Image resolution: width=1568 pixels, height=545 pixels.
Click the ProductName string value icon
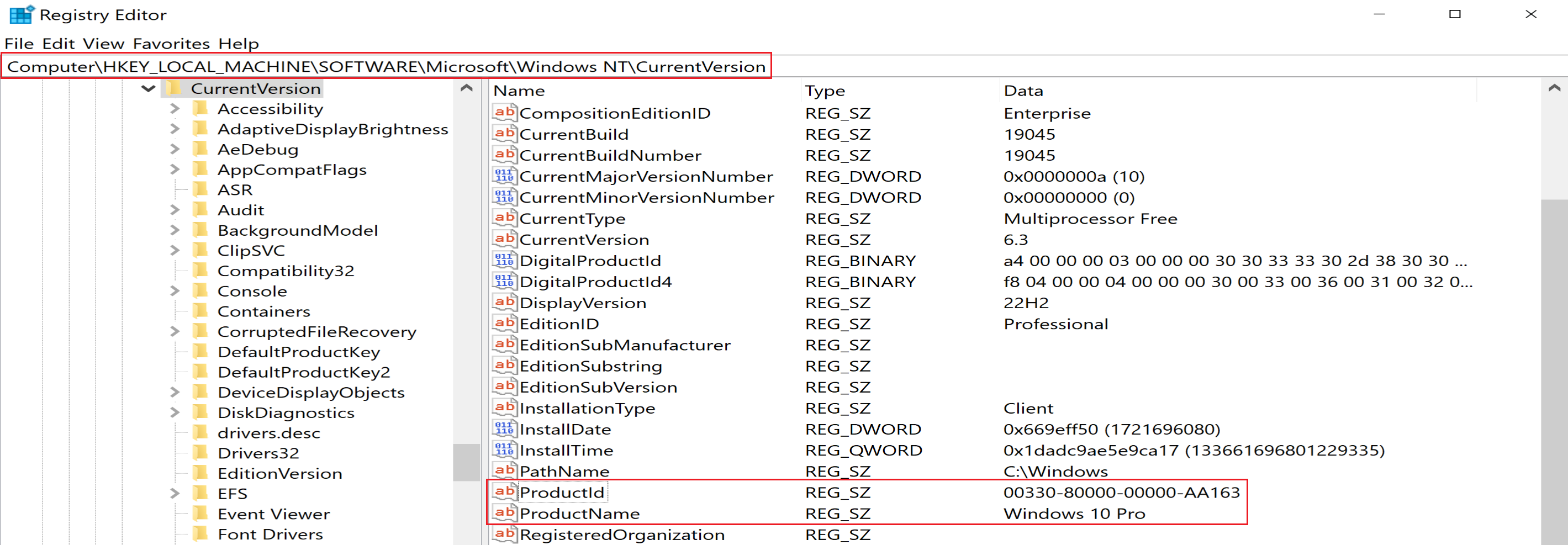(504, 513)
